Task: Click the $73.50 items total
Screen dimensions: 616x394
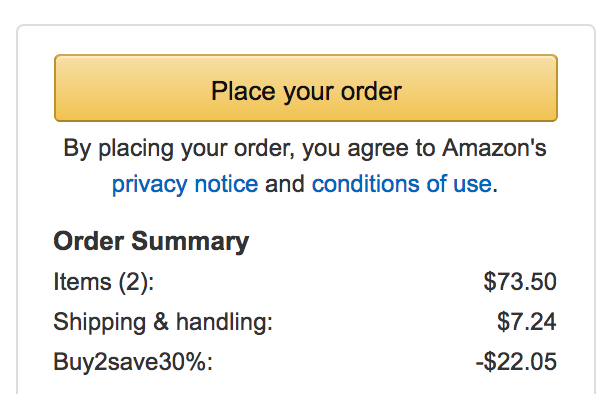Action: (520, 282)
